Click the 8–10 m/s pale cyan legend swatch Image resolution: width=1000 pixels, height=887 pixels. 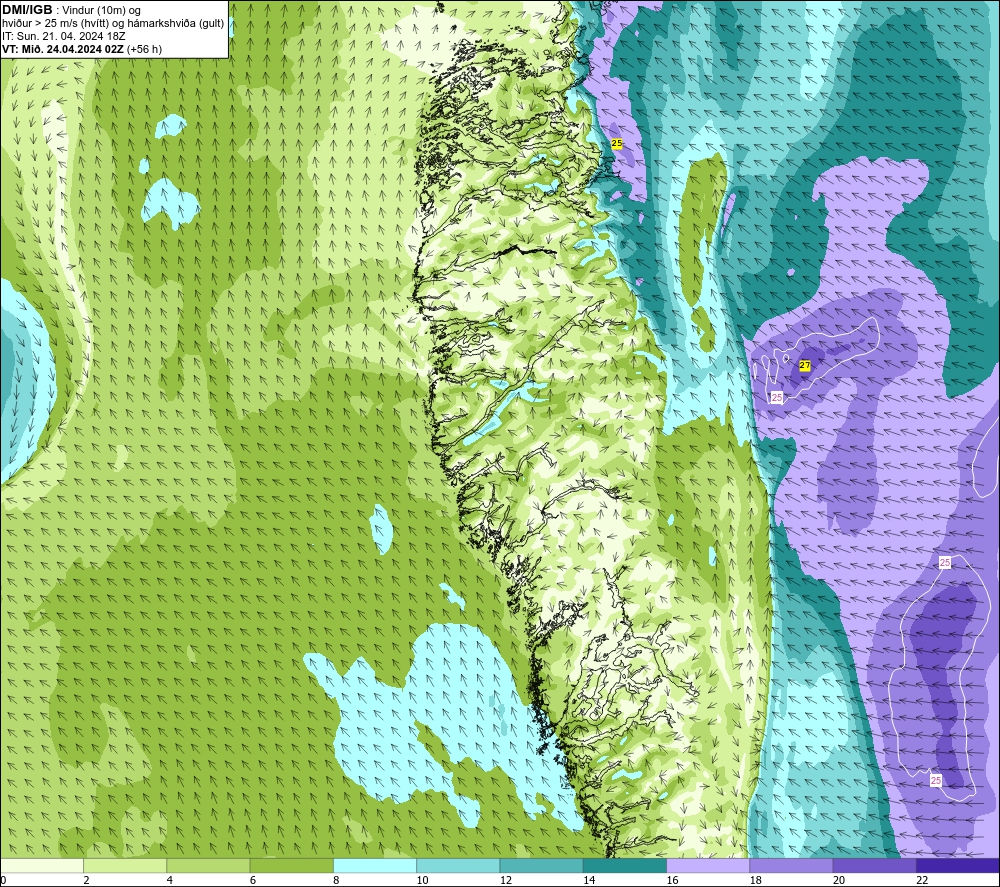375,865
